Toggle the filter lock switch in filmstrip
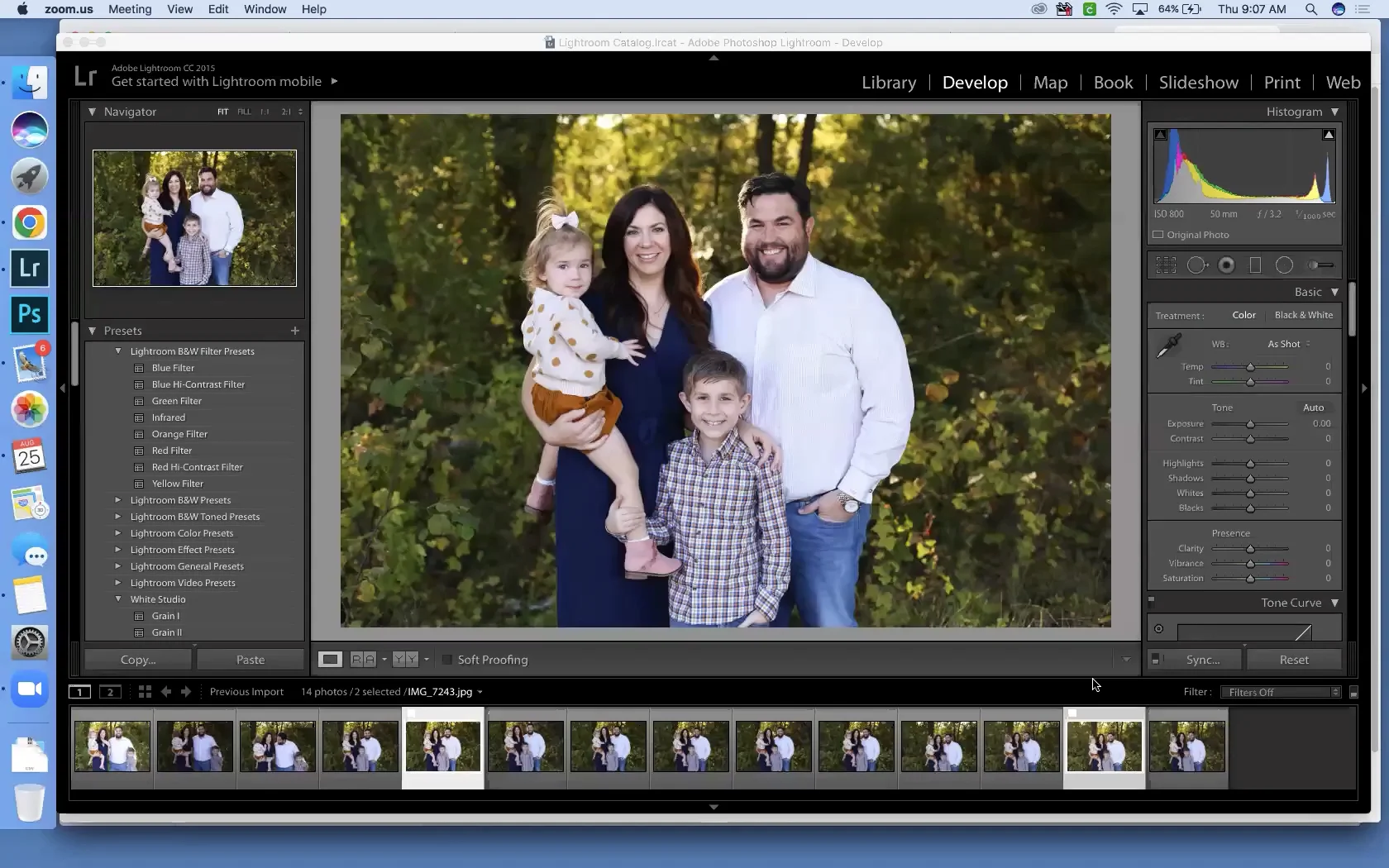The width and height of the screenshot is (1389, 868). point(1353,692)
